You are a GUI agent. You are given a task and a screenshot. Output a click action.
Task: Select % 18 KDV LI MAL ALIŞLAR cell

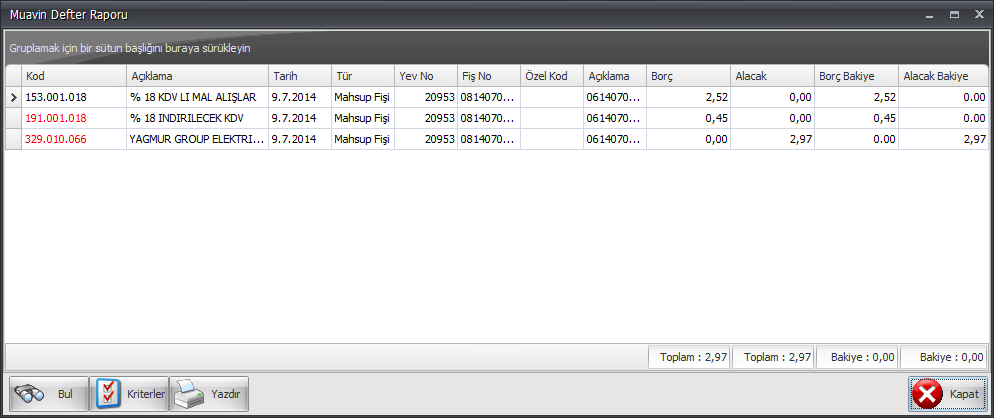[x=197, y=97]
